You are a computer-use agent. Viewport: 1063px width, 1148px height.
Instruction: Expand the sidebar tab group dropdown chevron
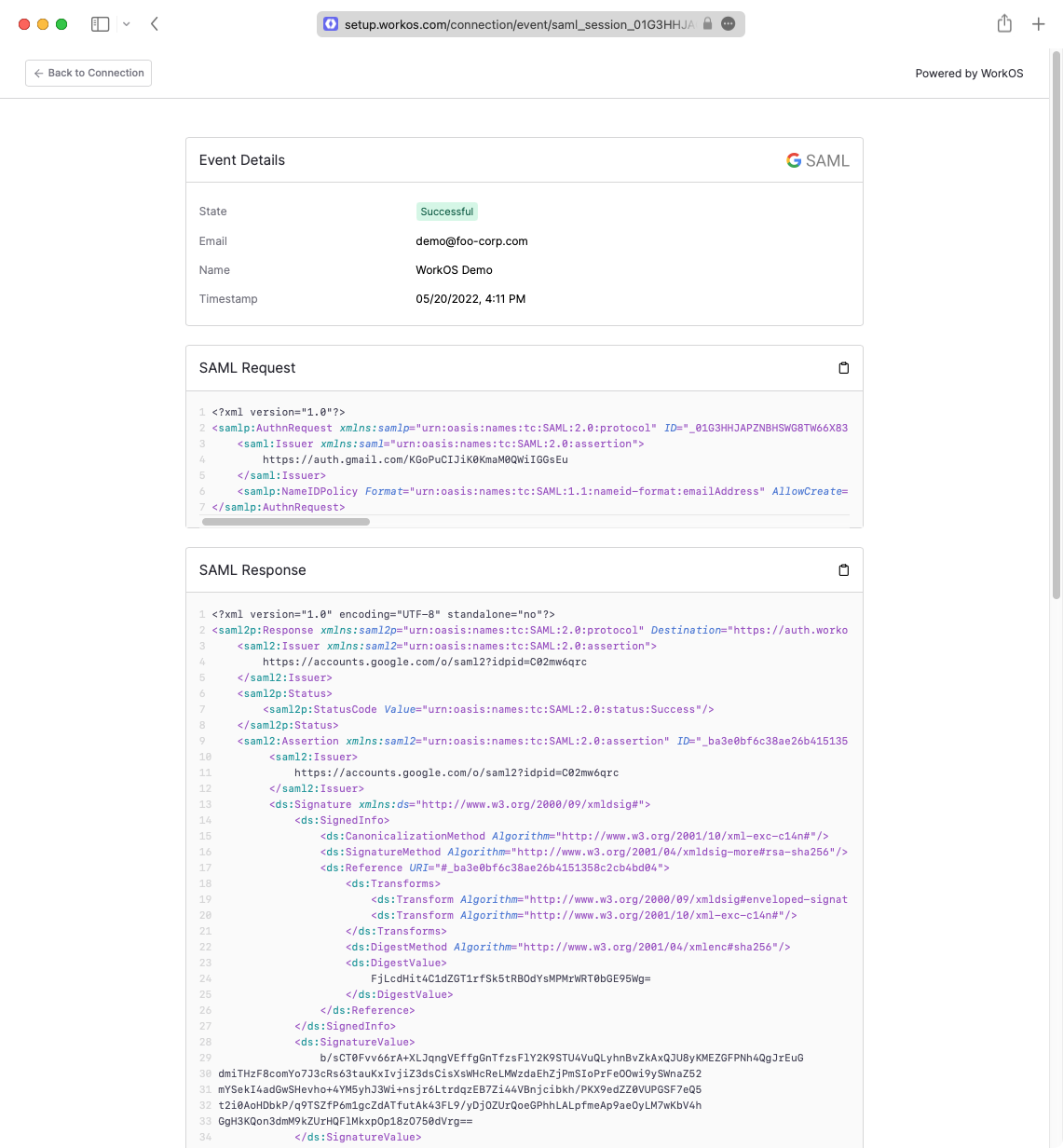click(x=127, y=24)
